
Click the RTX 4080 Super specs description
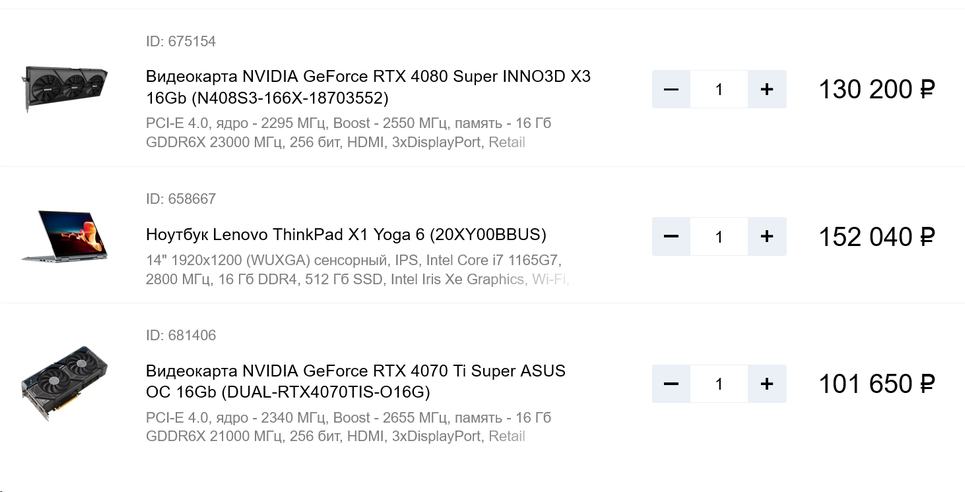[x=348, y=133]
